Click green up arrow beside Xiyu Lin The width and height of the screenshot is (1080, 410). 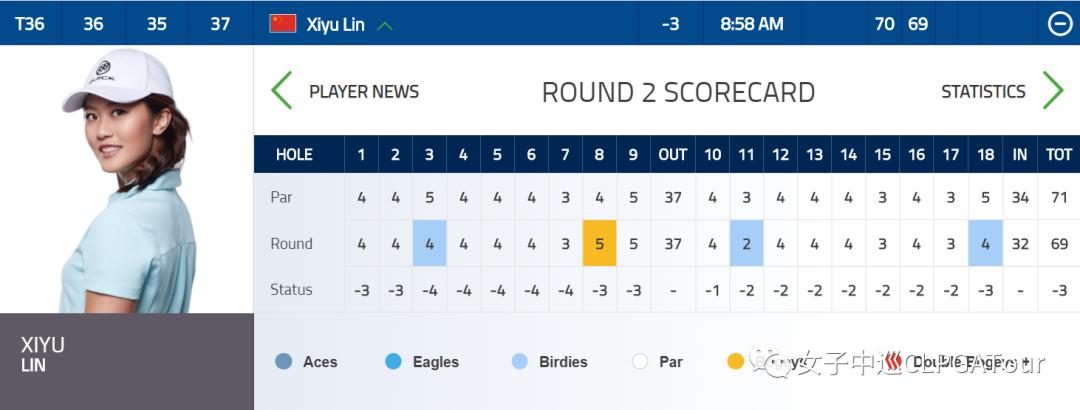coord(385,25)
